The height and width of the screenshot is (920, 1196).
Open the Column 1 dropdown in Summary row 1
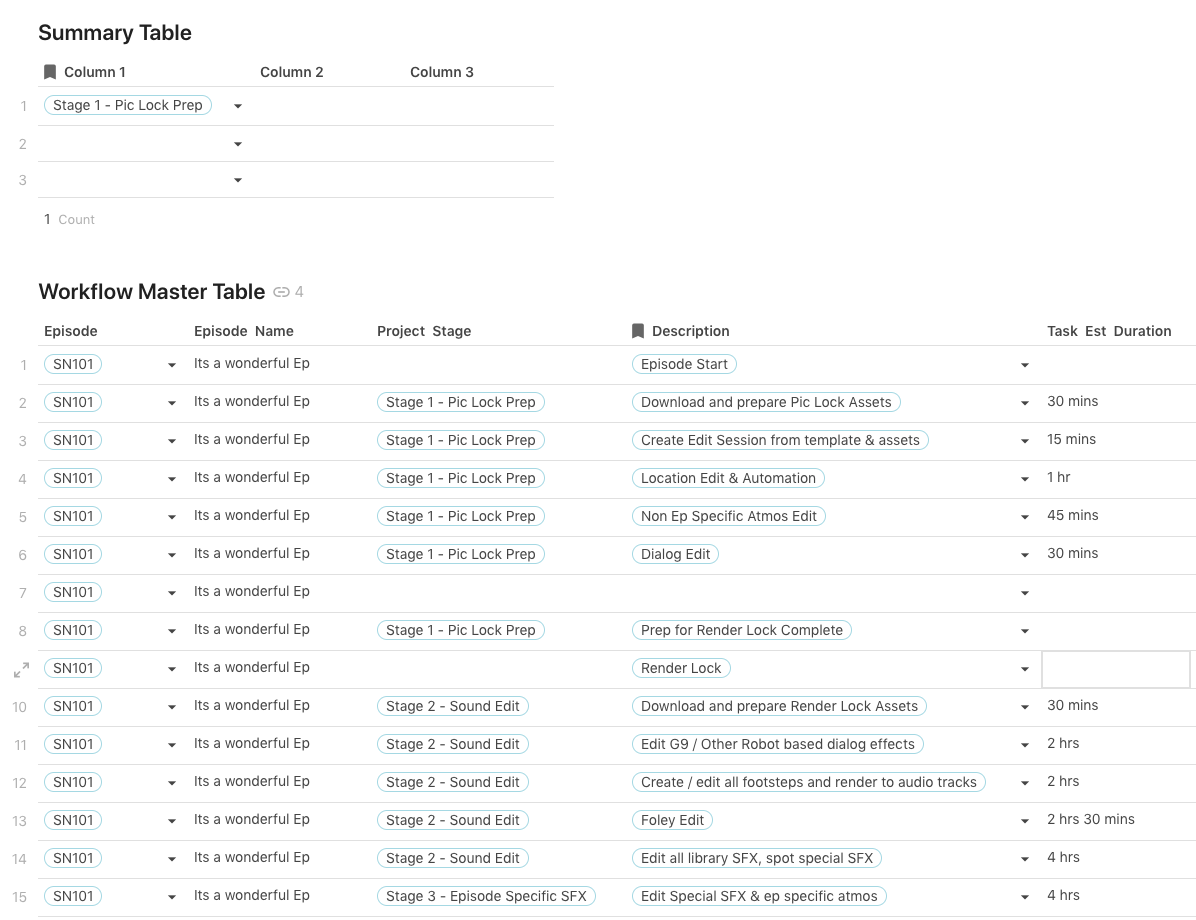pyautogui.click(x=238, y=106)
